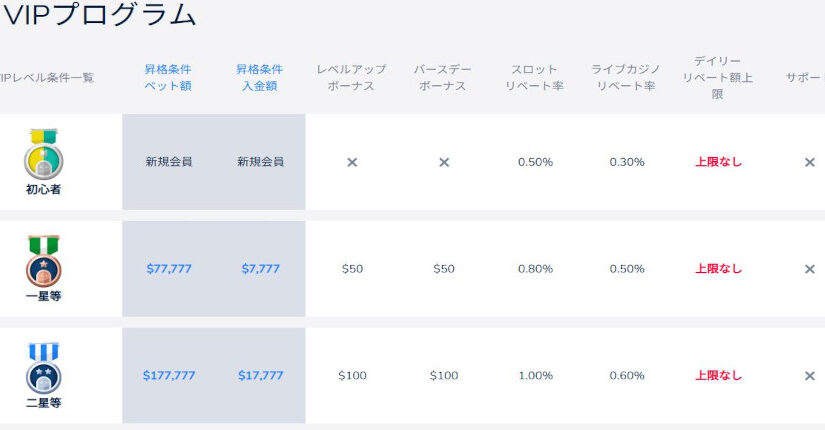Click the support X mark in 初心者 row
The image size is (825, 430).
click(810, 162)
